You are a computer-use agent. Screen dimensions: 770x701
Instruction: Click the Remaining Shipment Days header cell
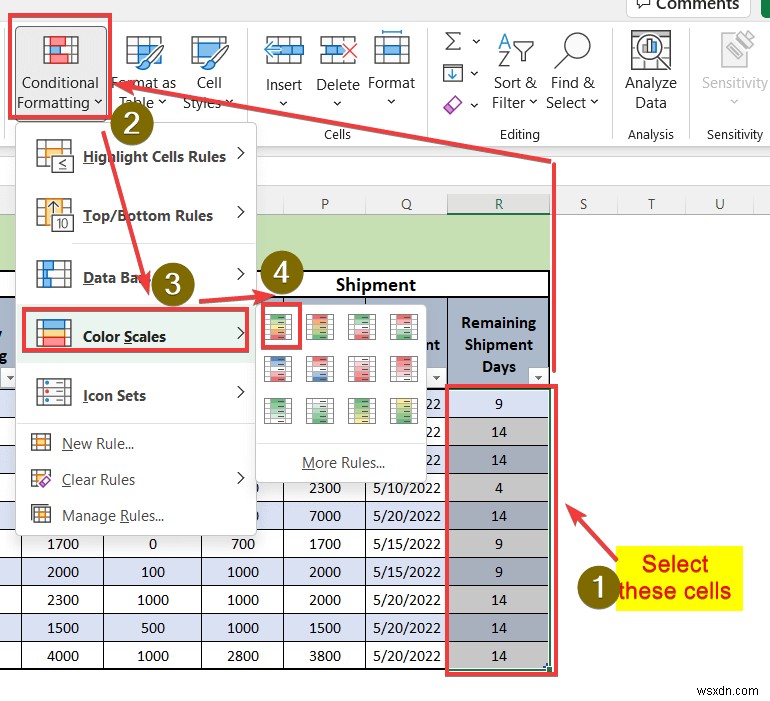pyautogui.click(x=498, y=344)
